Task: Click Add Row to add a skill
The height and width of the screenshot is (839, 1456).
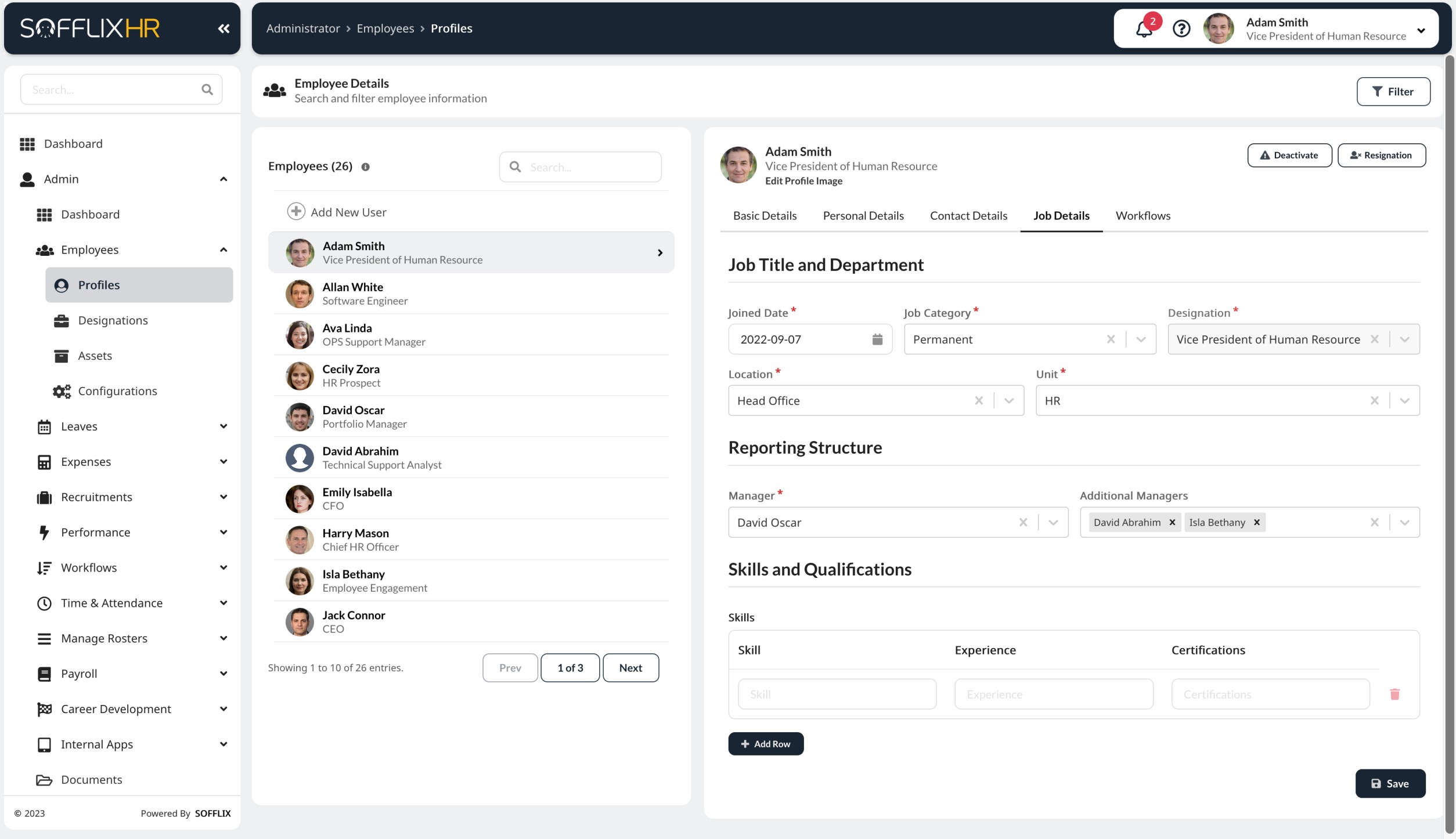Action: tap(765, 743)
